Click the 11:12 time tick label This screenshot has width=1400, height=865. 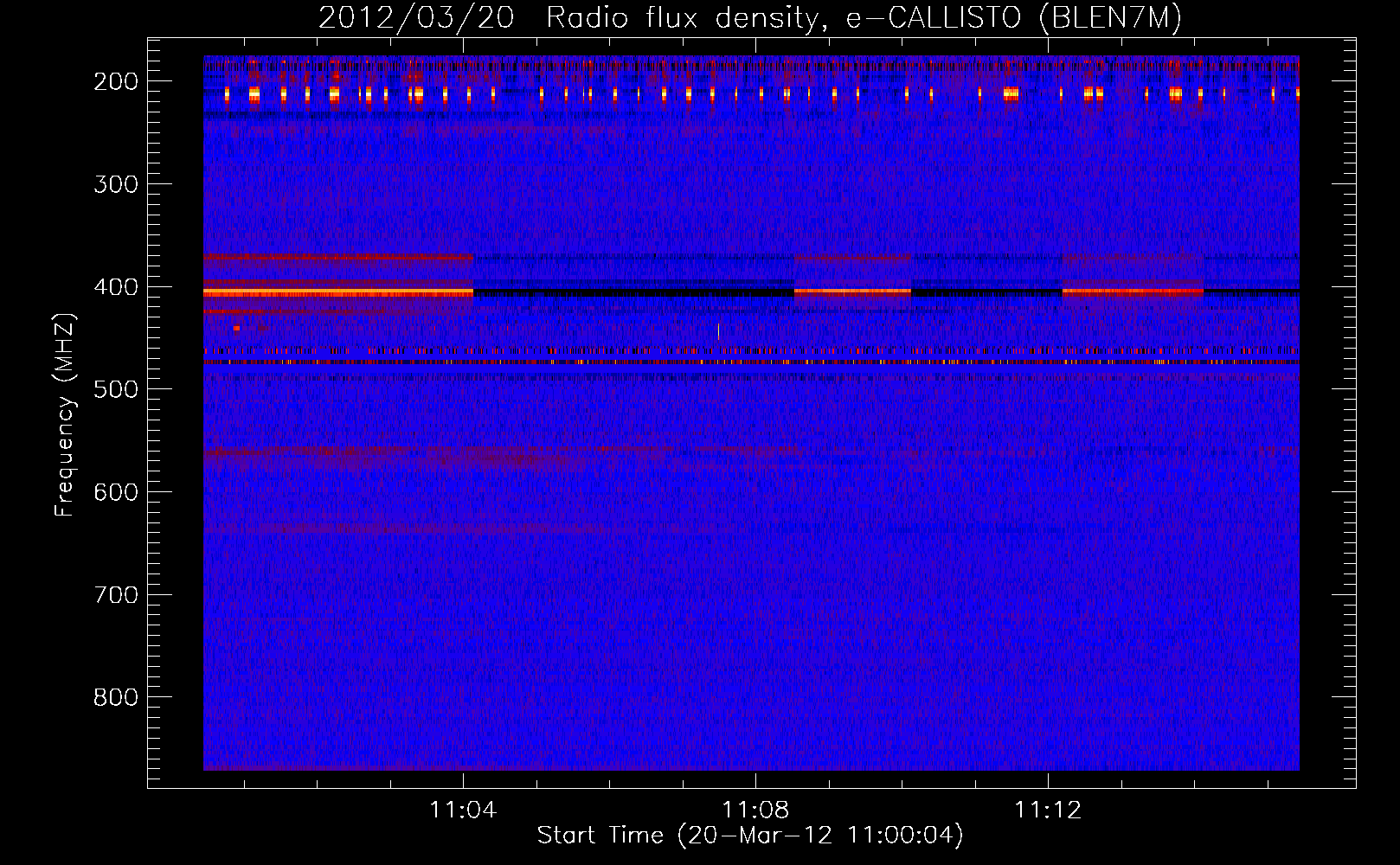point(1049,811)
